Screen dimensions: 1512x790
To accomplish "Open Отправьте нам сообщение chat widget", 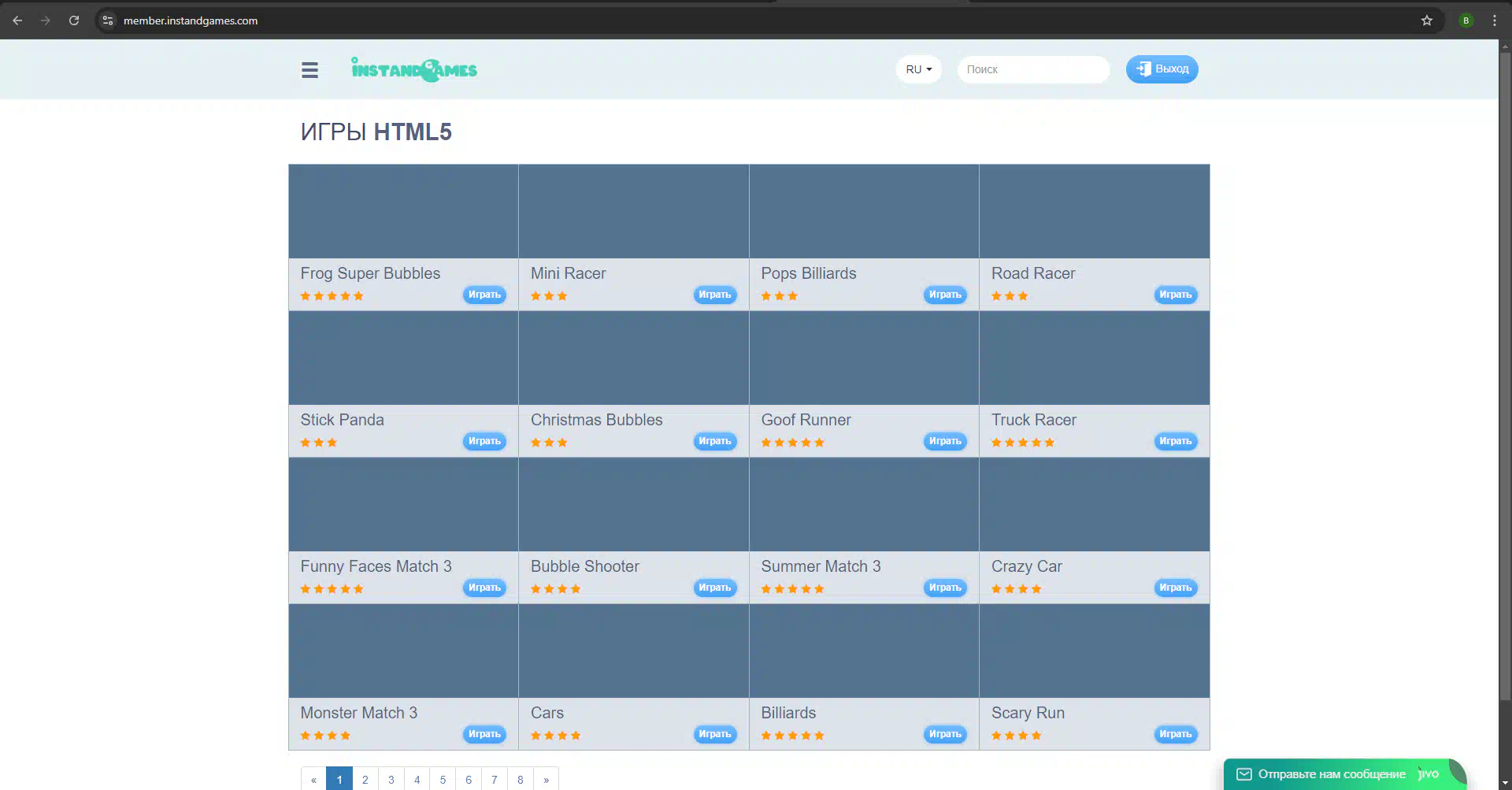I will coord(1345,774).
